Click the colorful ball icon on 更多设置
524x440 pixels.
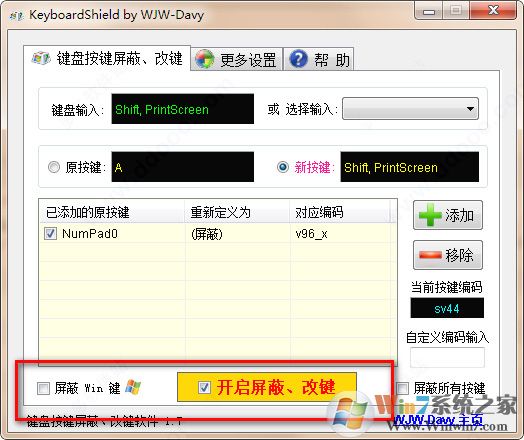click(x=204, y=59)
